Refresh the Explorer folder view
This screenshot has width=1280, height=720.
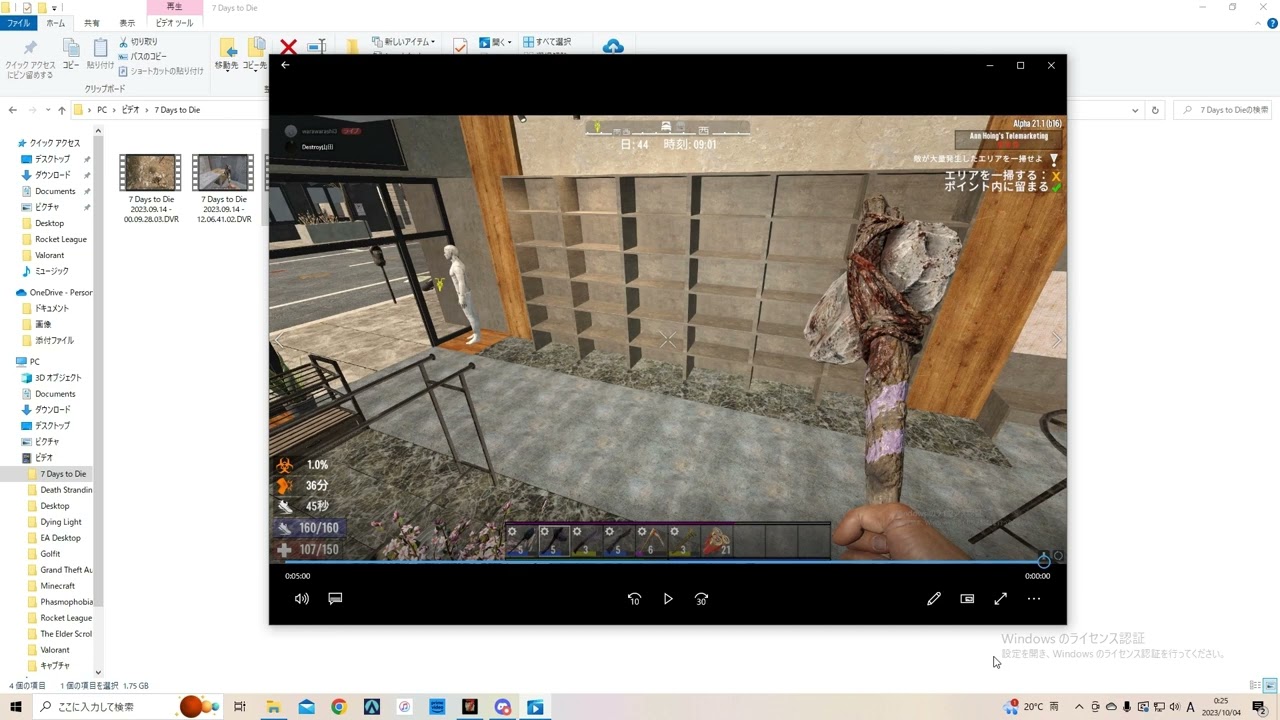1155,110
